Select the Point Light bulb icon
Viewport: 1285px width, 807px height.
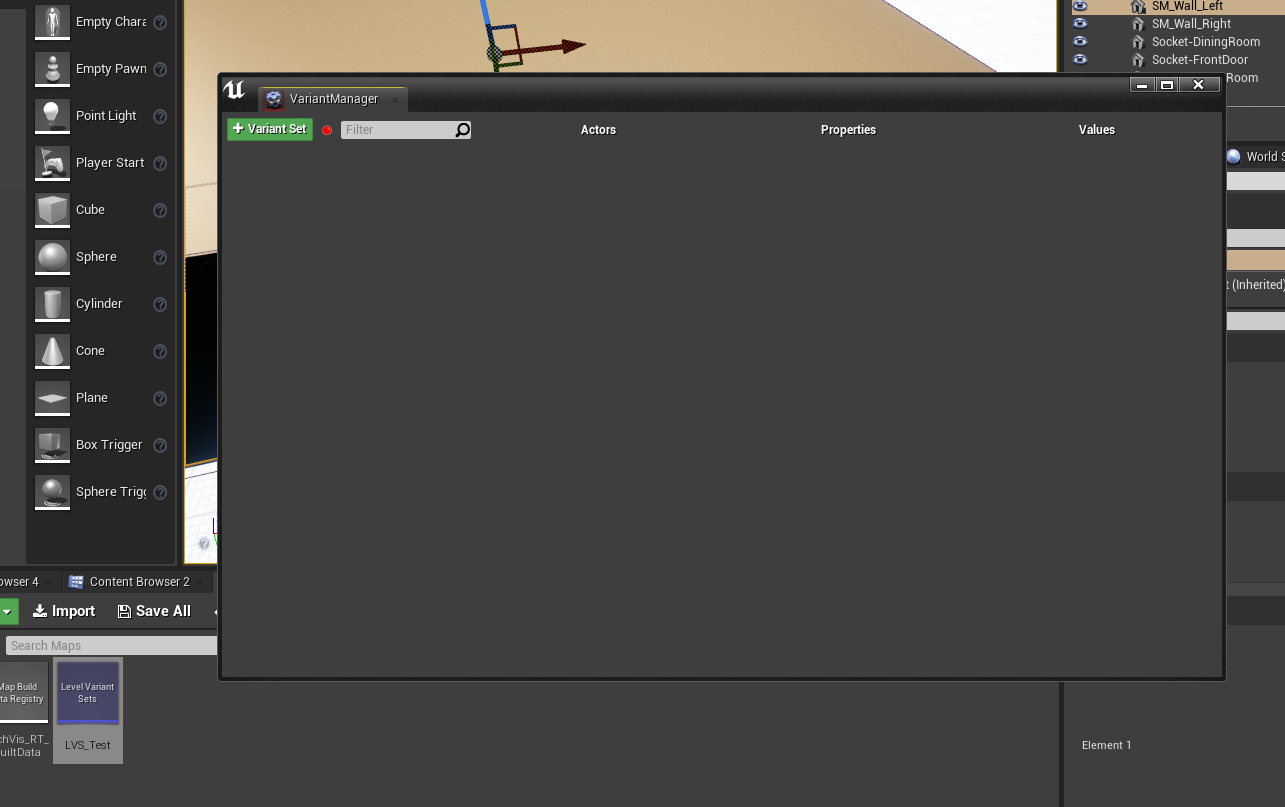[52, 115]
